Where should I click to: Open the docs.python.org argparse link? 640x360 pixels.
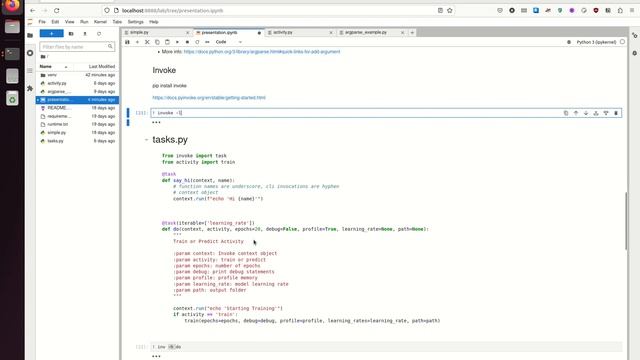[x=262, y=52]
